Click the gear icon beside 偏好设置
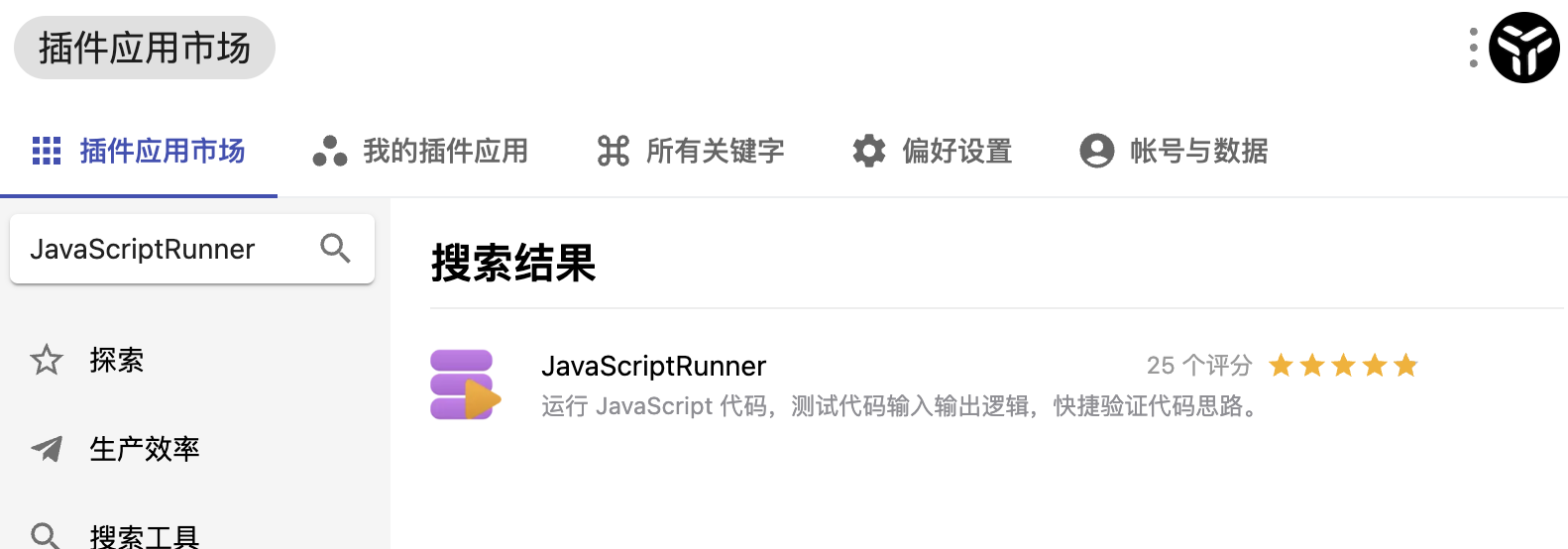Image resolution: width=1568 pixels, height=549 pixels. tap(869, 151)
